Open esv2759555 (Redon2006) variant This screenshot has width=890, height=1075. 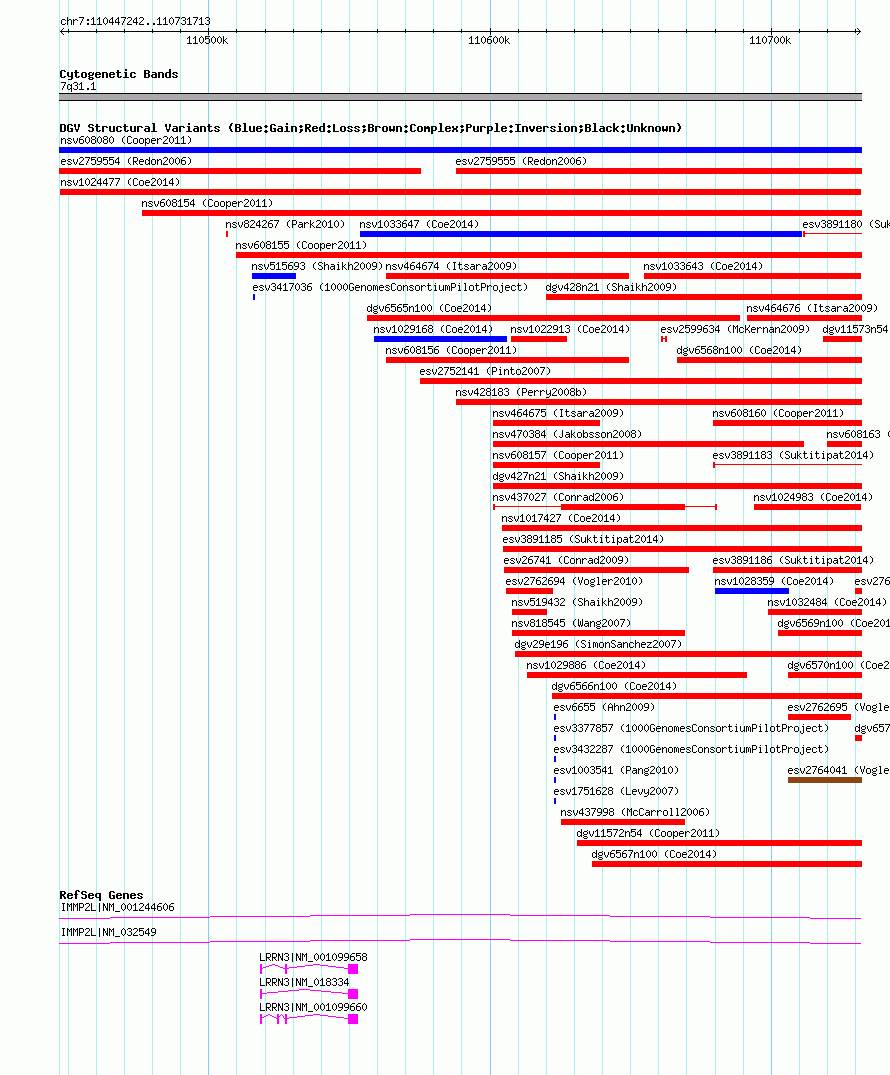521,161
